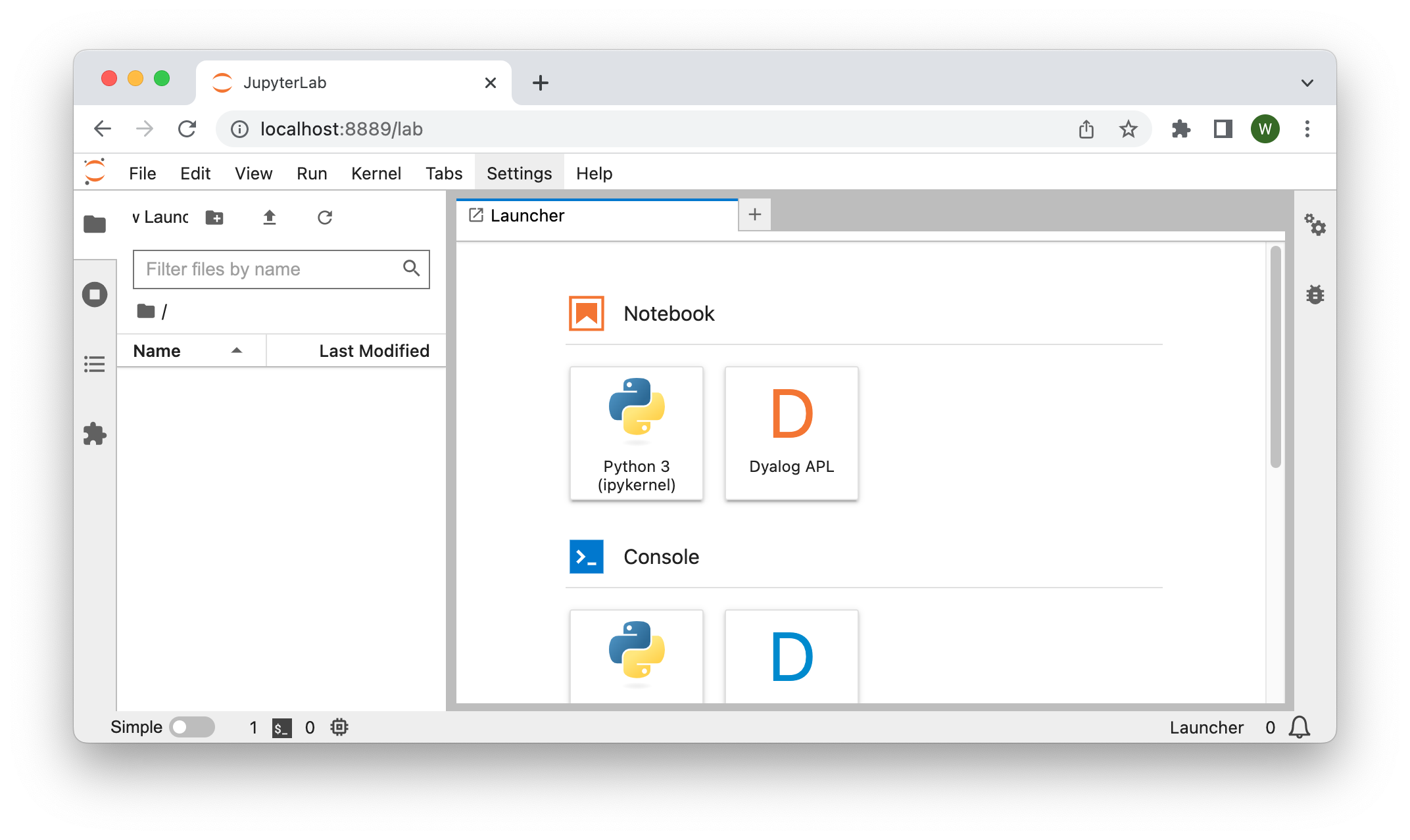Launch Python 3 ipykernel notebook
The height and width of the screenshot is (840, 1410).
pos(636,433)
